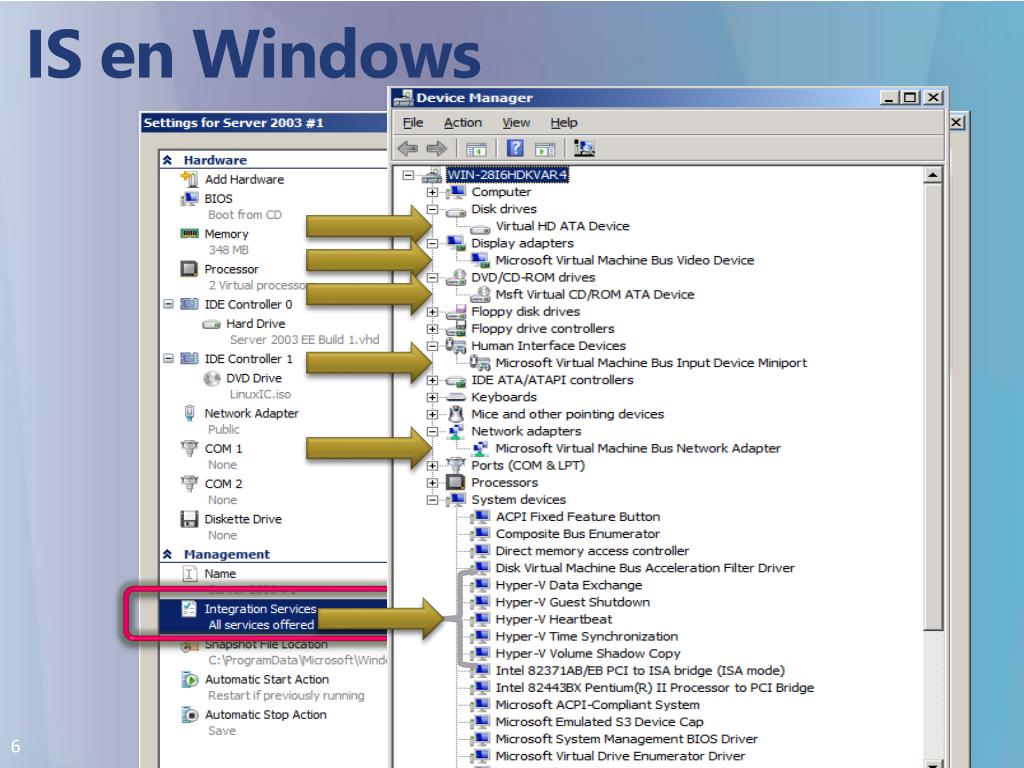
Task: Click the Automatic Start Action icon
Action: tap(189, 680)
